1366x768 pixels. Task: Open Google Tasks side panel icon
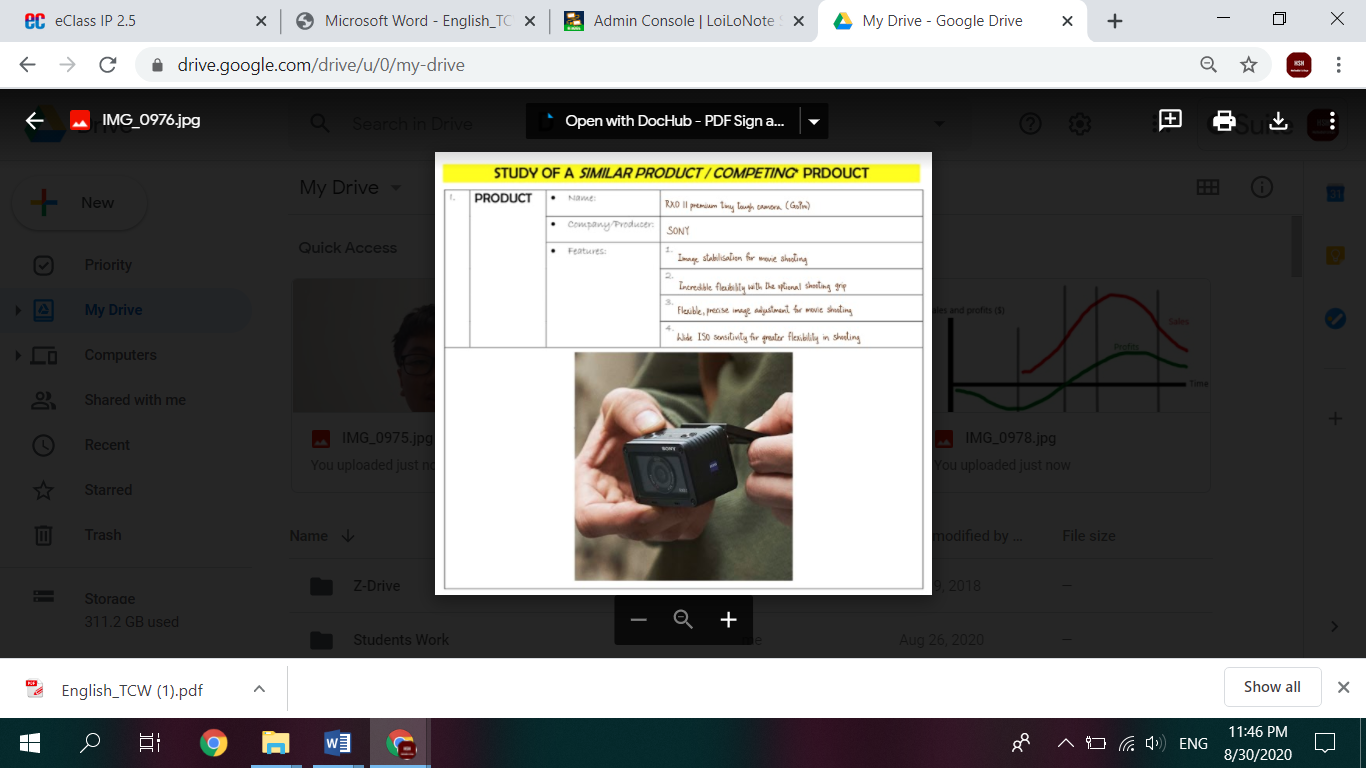pos(1335,319)
